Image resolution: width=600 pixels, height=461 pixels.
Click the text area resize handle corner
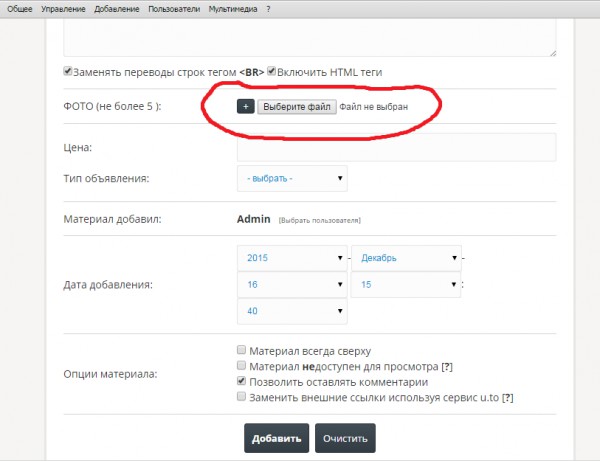tap(553, 53)
